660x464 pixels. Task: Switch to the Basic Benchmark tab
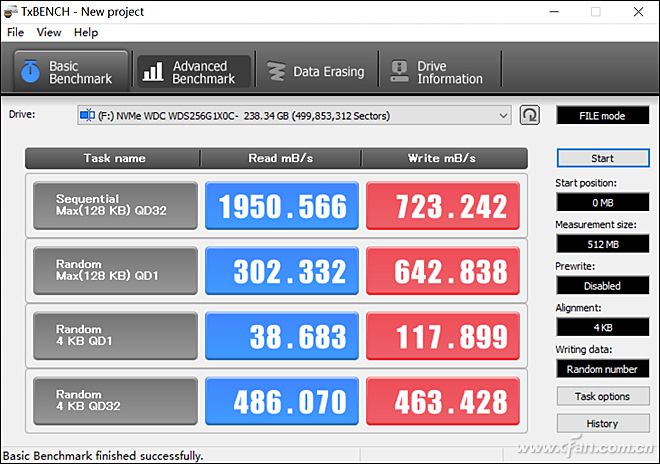(71, 71)
